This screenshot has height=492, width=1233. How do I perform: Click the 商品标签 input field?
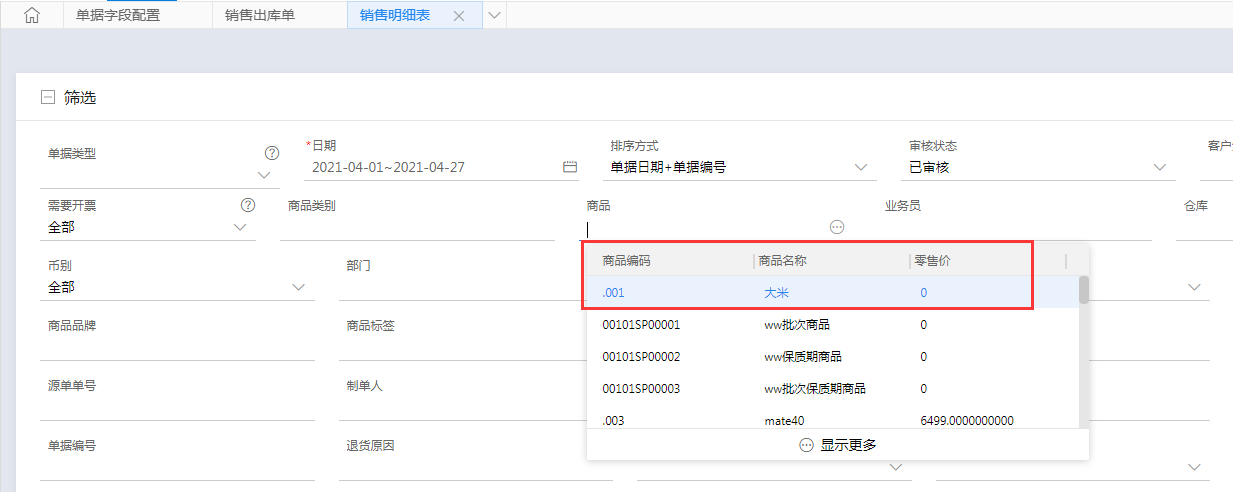[460, 348]
